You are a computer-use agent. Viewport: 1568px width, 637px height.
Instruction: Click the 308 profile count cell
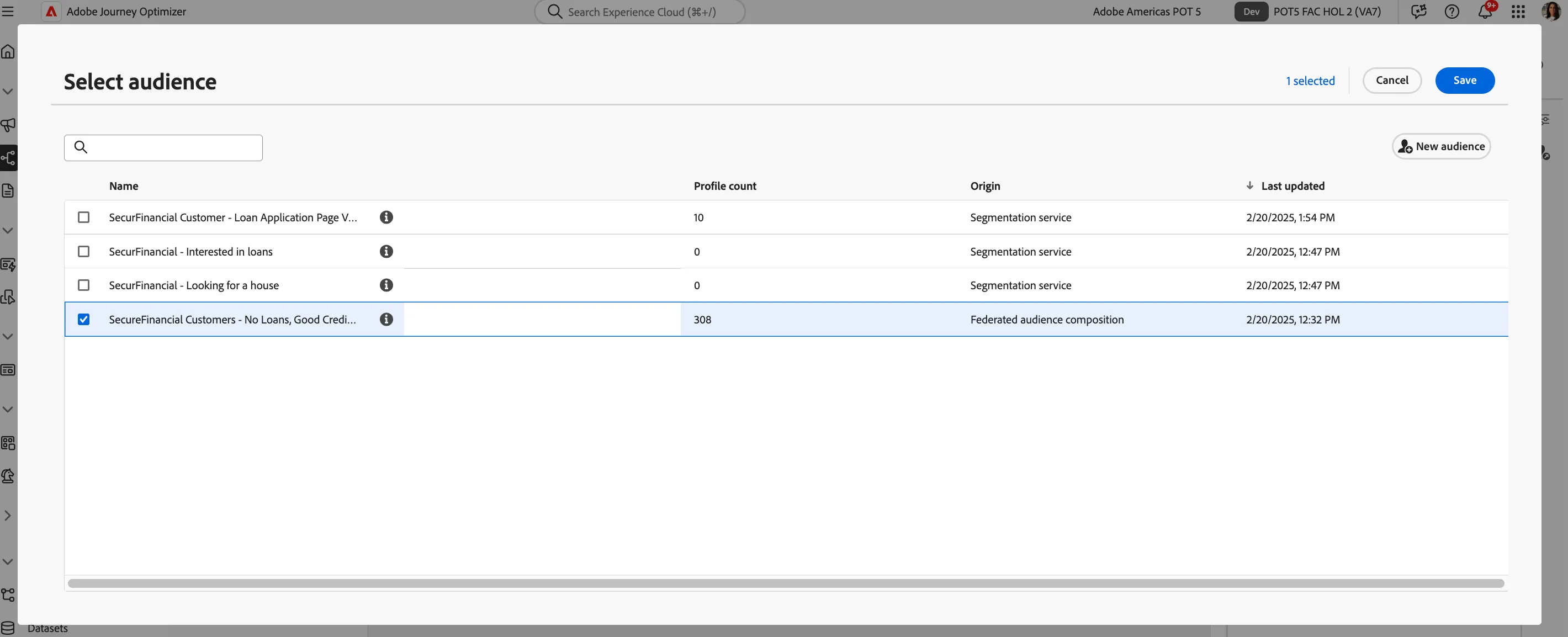point(702,319)
